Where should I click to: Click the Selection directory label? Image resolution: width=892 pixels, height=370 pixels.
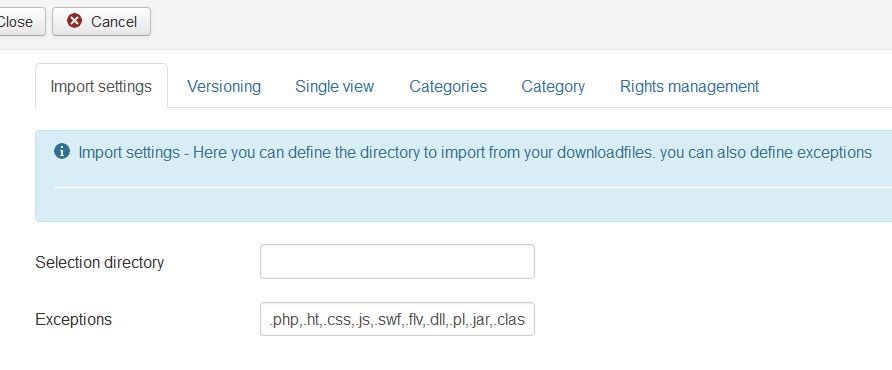[100, 262]
